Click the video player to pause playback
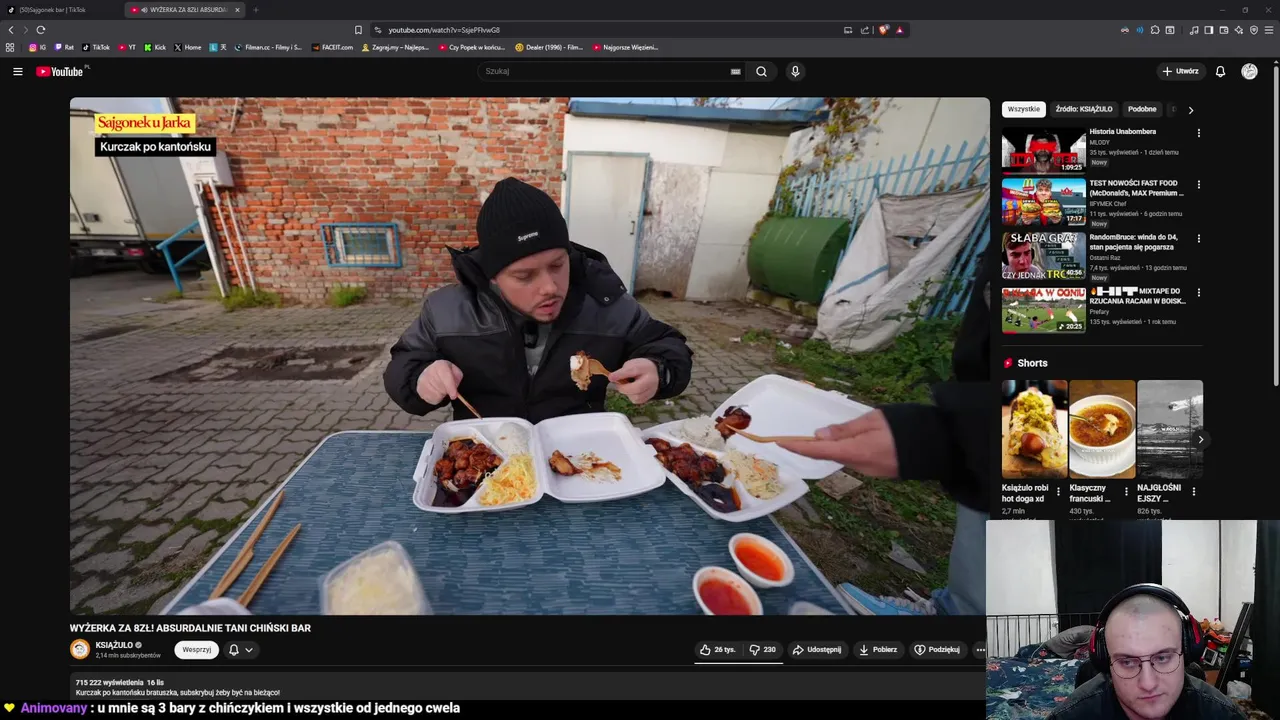Screen dimensions: 1280x720 click(x=529, y=356)
